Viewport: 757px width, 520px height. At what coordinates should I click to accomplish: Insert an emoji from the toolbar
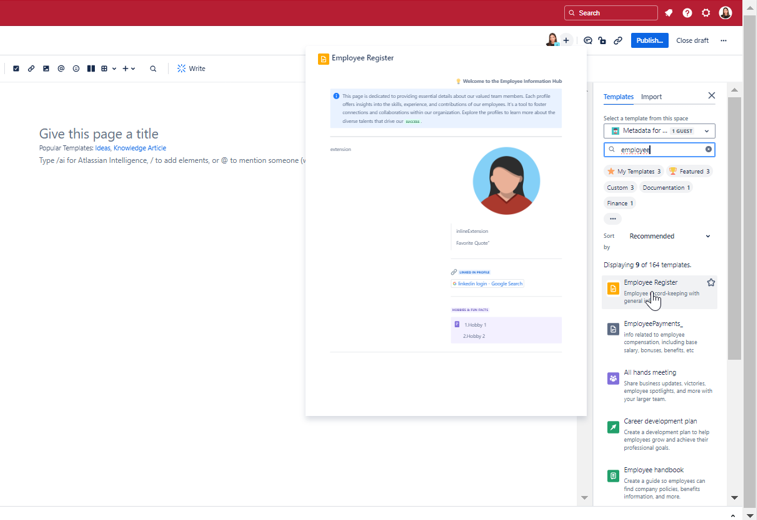(76, 69)
